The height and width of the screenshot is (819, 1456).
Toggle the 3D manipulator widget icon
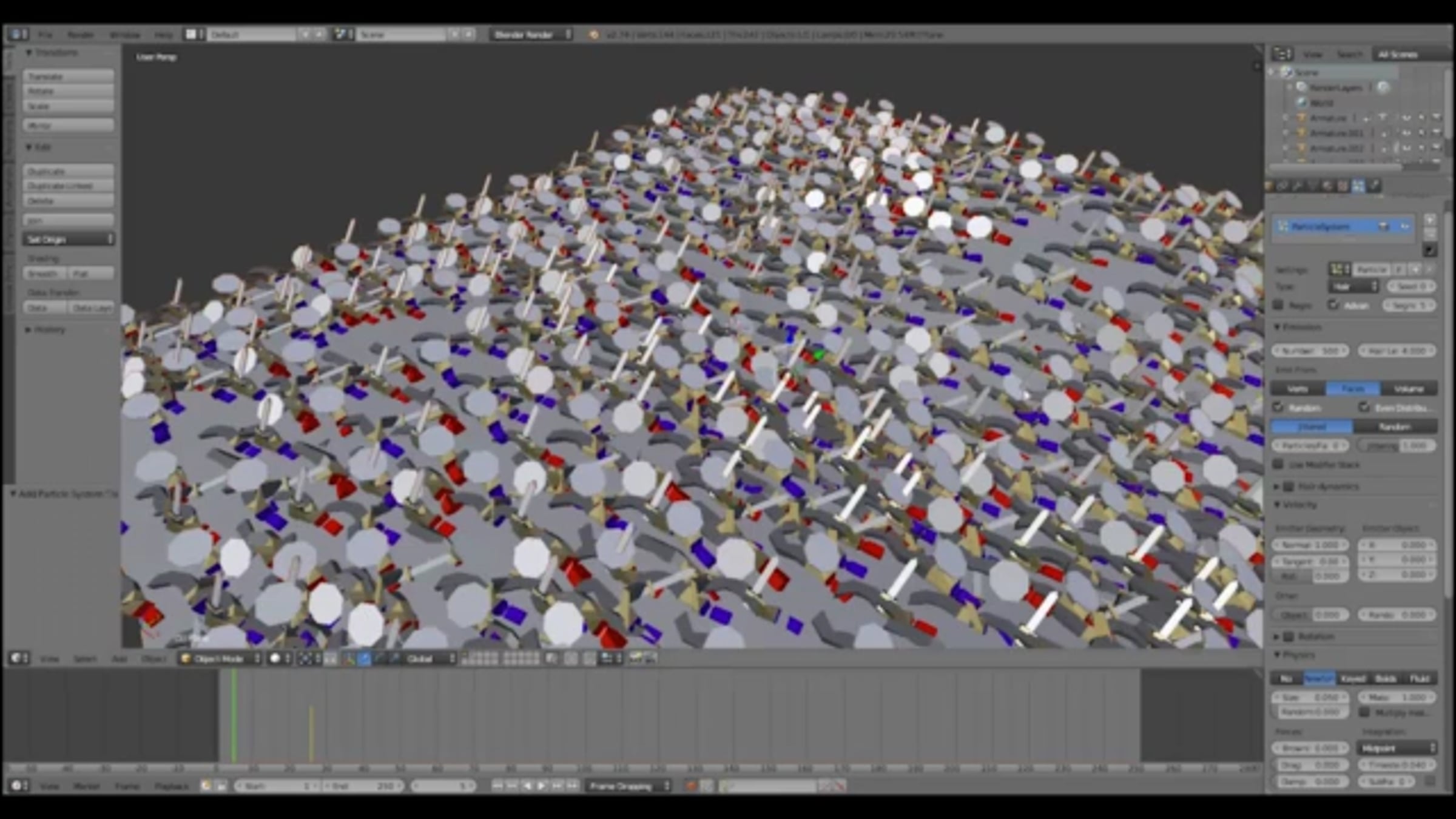tap(349, 658)
